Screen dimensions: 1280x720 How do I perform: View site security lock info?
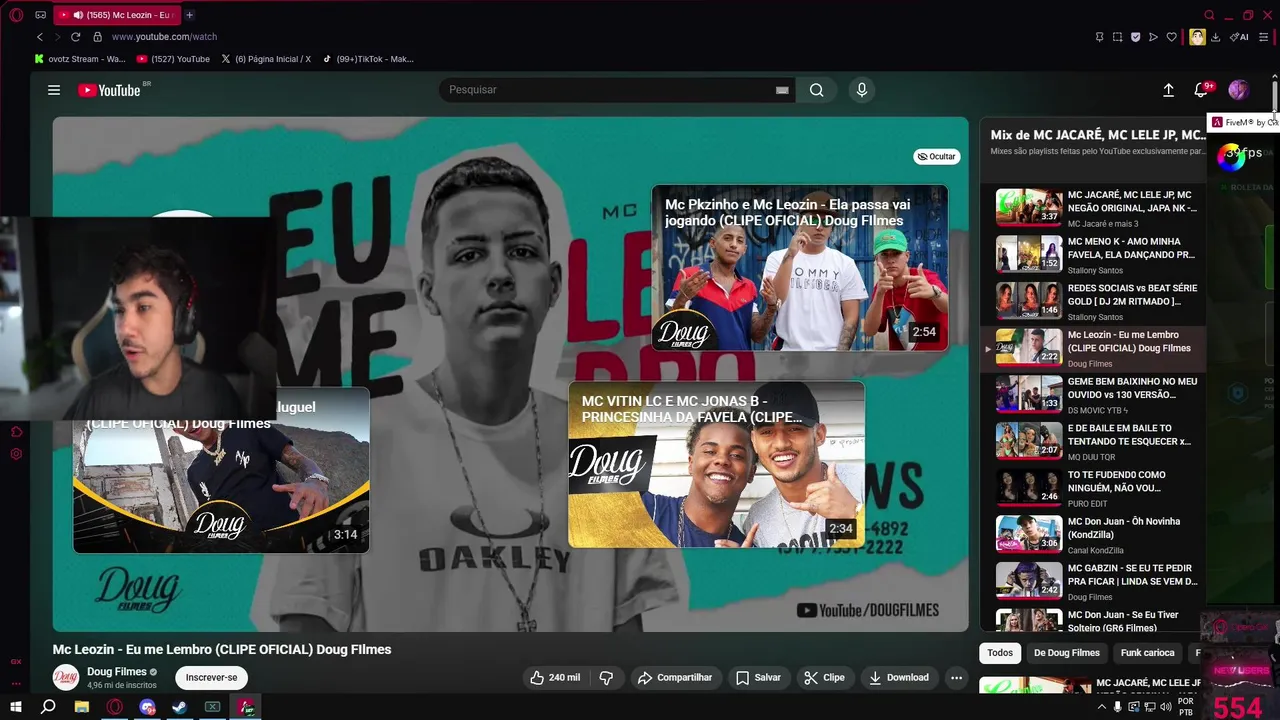pyautogui.click(x=97, y=37)
